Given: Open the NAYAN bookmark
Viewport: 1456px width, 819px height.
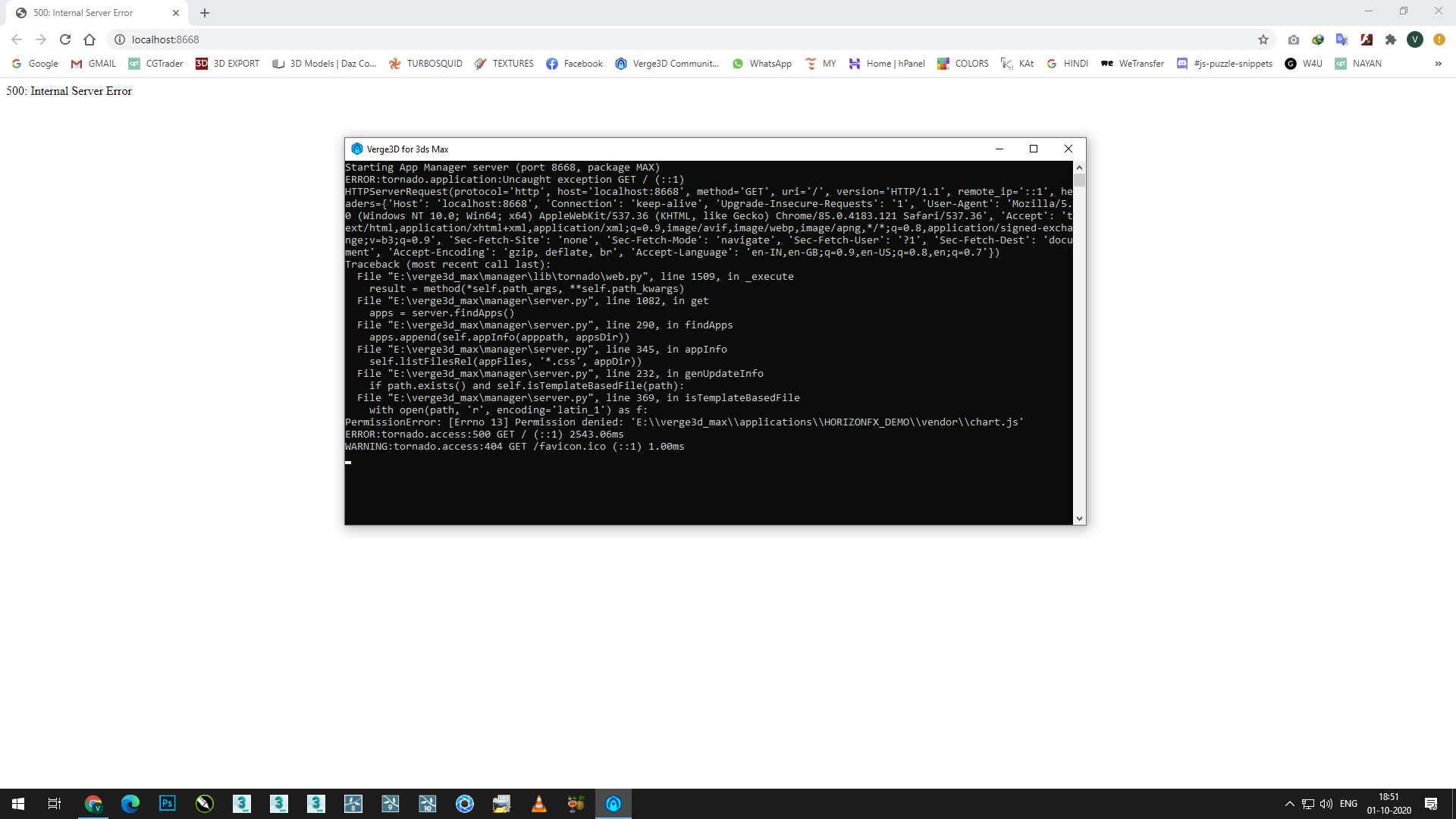Looking at the screenshot, I should point(1359,64).
